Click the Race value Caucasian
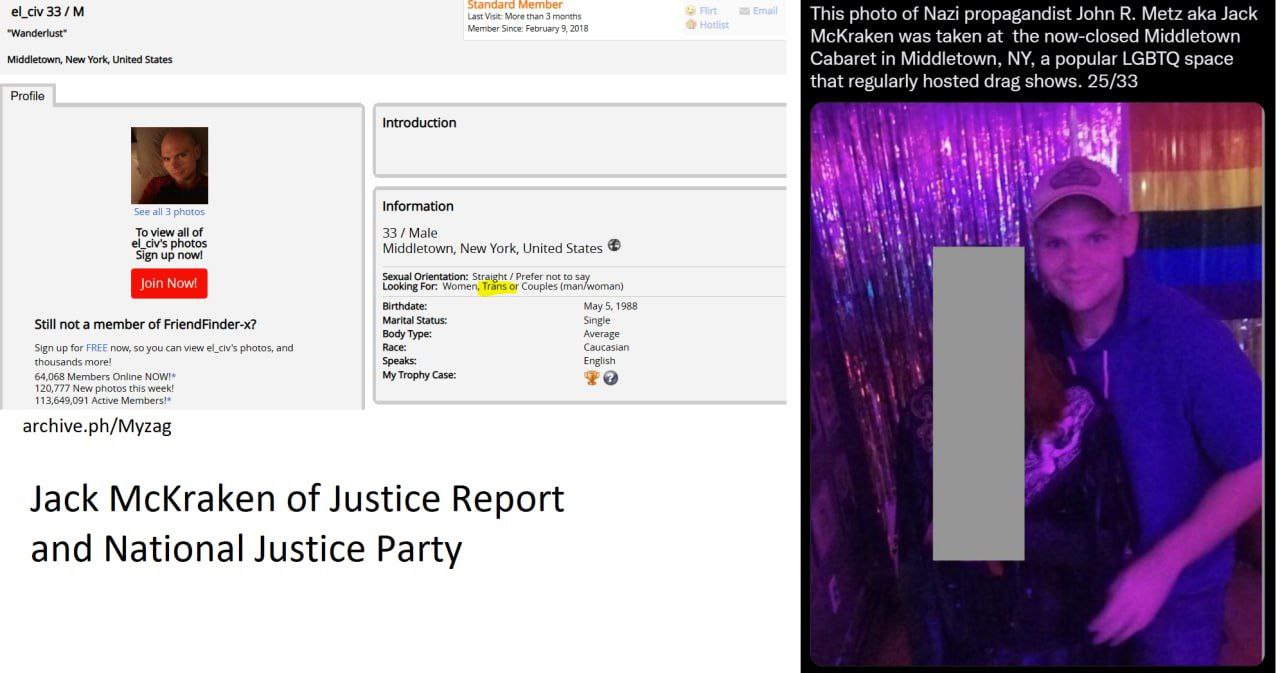The width and height of the screenshot is (1280, 673). 606,347
